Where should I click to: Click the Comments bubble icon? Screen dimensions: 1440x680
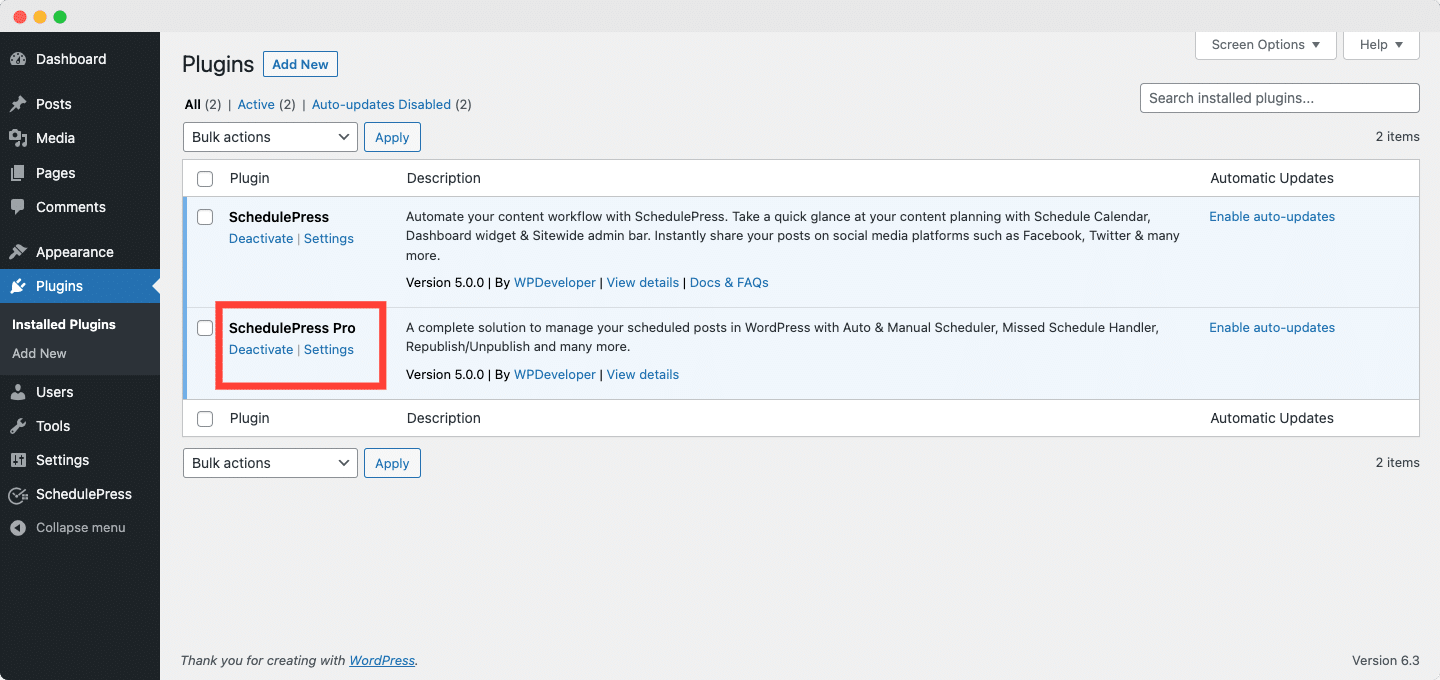(x=18, y=207)
